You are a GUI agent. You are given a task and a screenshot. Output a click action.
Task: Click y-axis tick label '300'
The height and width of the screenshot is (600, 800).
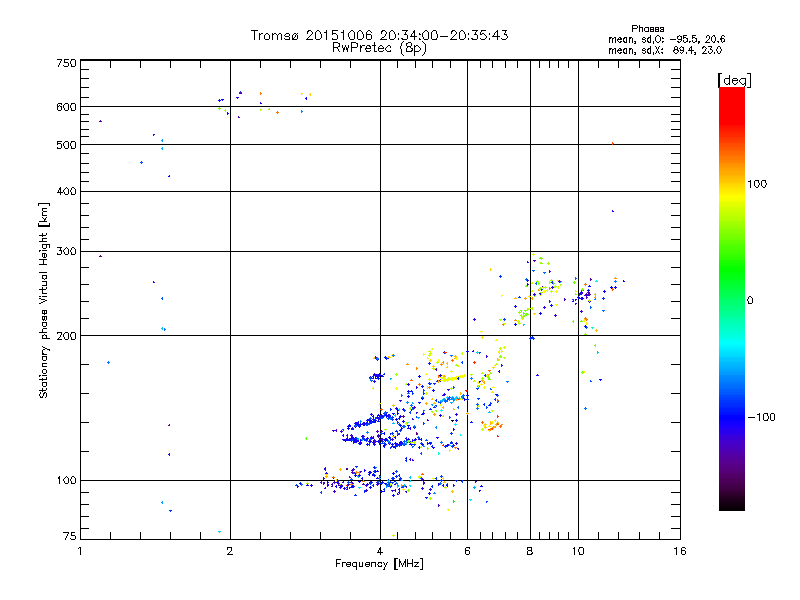[67, 252]
